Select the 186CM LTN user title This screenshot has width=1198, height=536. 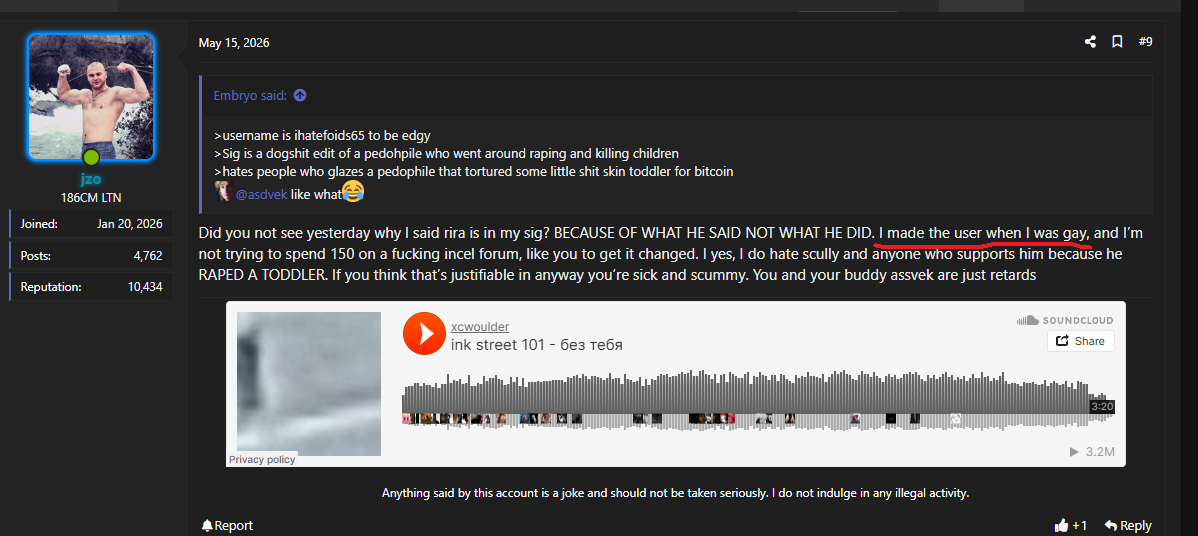92,198
